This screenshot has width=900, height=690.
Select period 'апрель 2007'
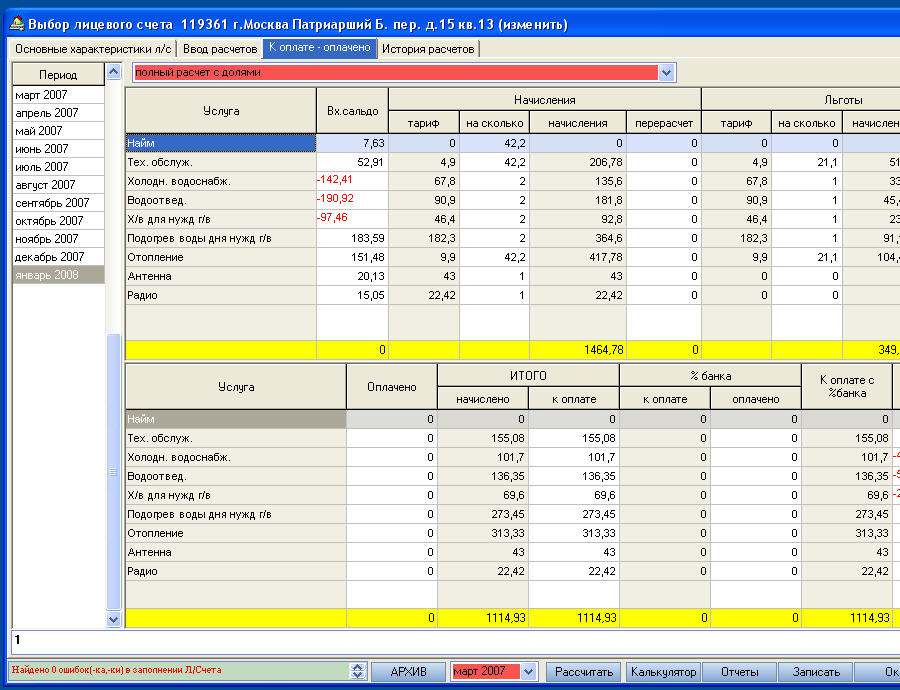click(58, 113)
